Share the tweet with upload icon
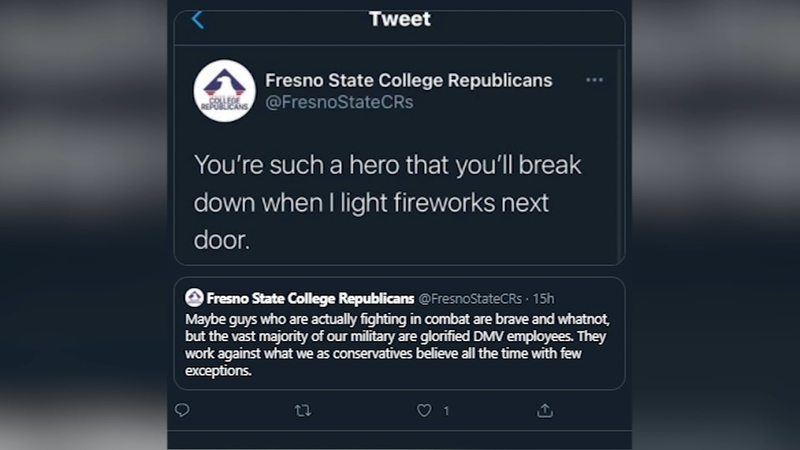Image resolution: width=800 pixels, height=450 pixels. [x=545, y=410]
